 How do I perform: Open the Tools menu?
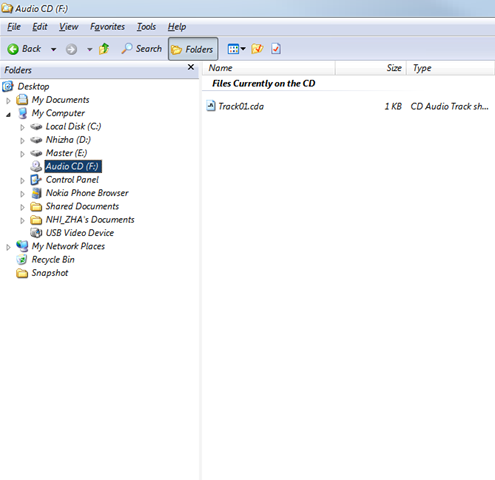coord(146,27)
